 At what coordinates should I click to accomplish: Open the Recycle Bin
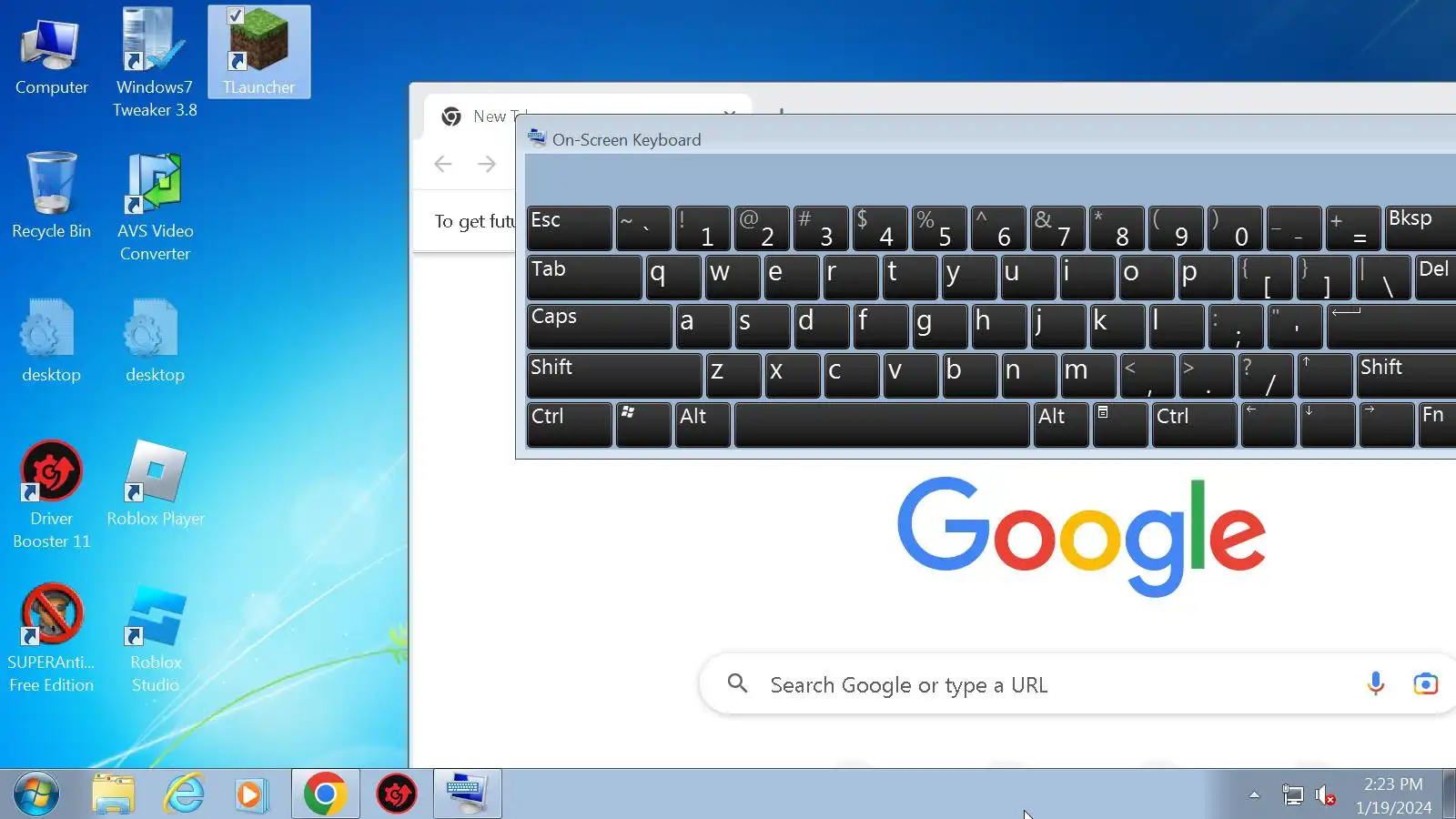coord(51,196)
